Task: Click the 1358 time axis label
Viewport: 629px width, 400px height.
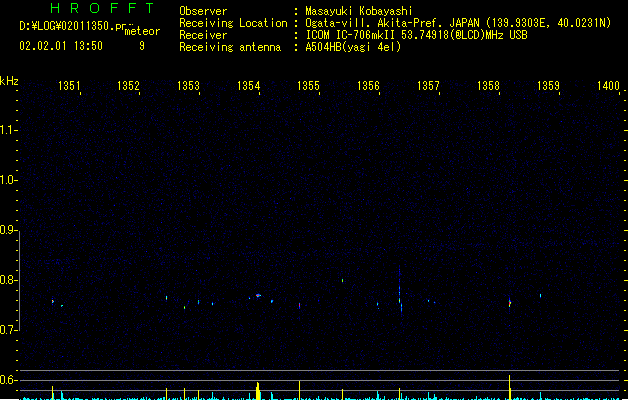Action: coord(488,86)
